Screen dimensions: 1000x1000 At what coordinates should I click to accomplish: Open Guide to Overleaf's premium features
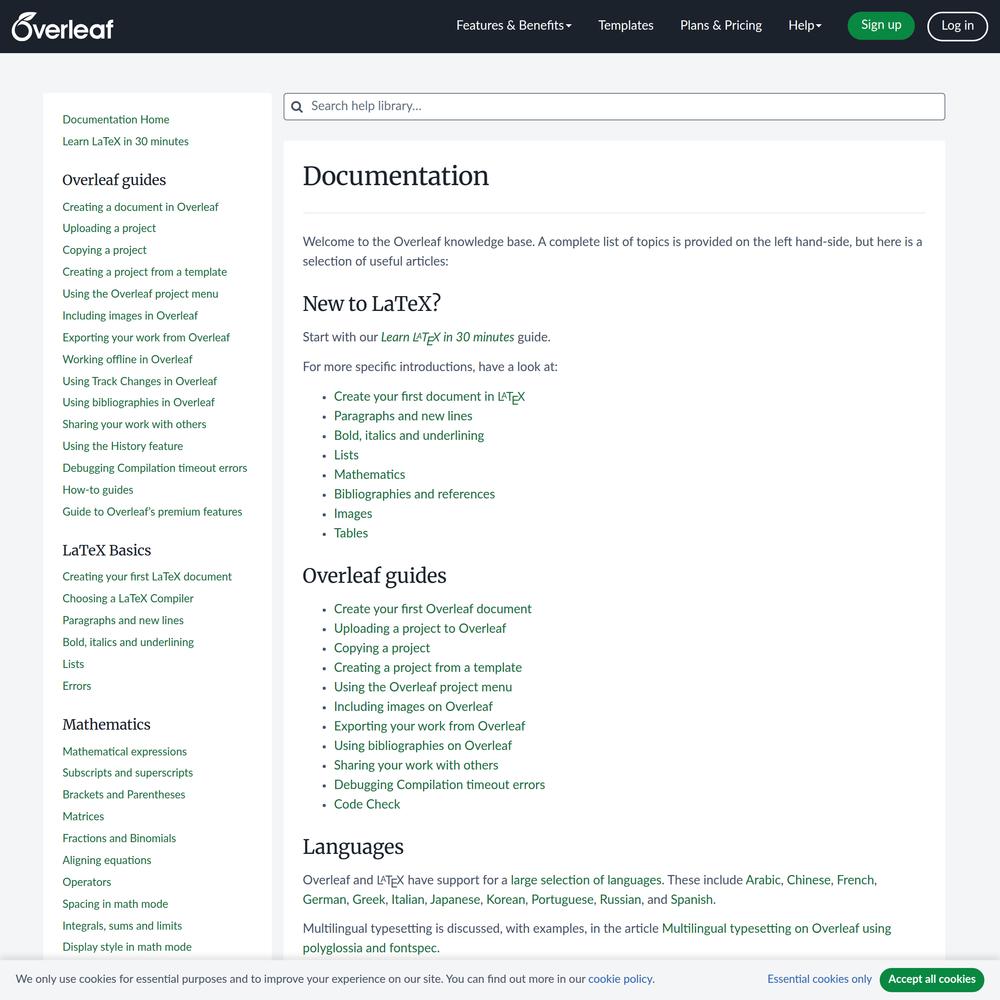152,511
